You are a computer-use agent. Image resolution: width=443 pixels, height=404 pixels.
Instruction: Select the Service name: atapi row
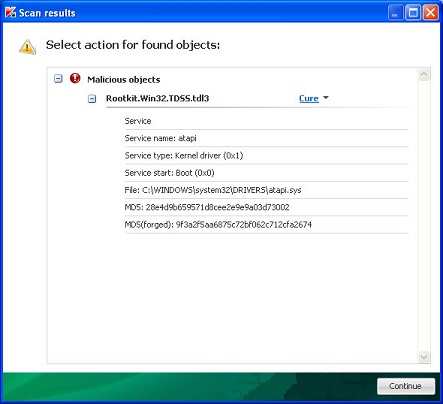pyautogui.click(x=266, y=138)
